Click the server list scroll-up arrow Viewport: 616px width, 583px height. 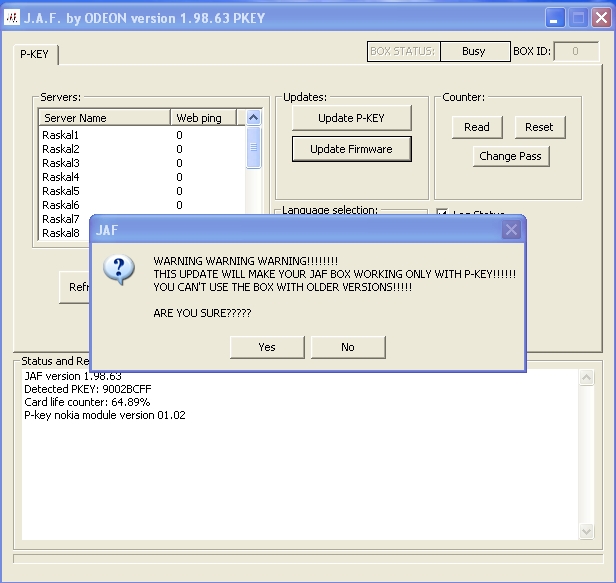[253, 117]
